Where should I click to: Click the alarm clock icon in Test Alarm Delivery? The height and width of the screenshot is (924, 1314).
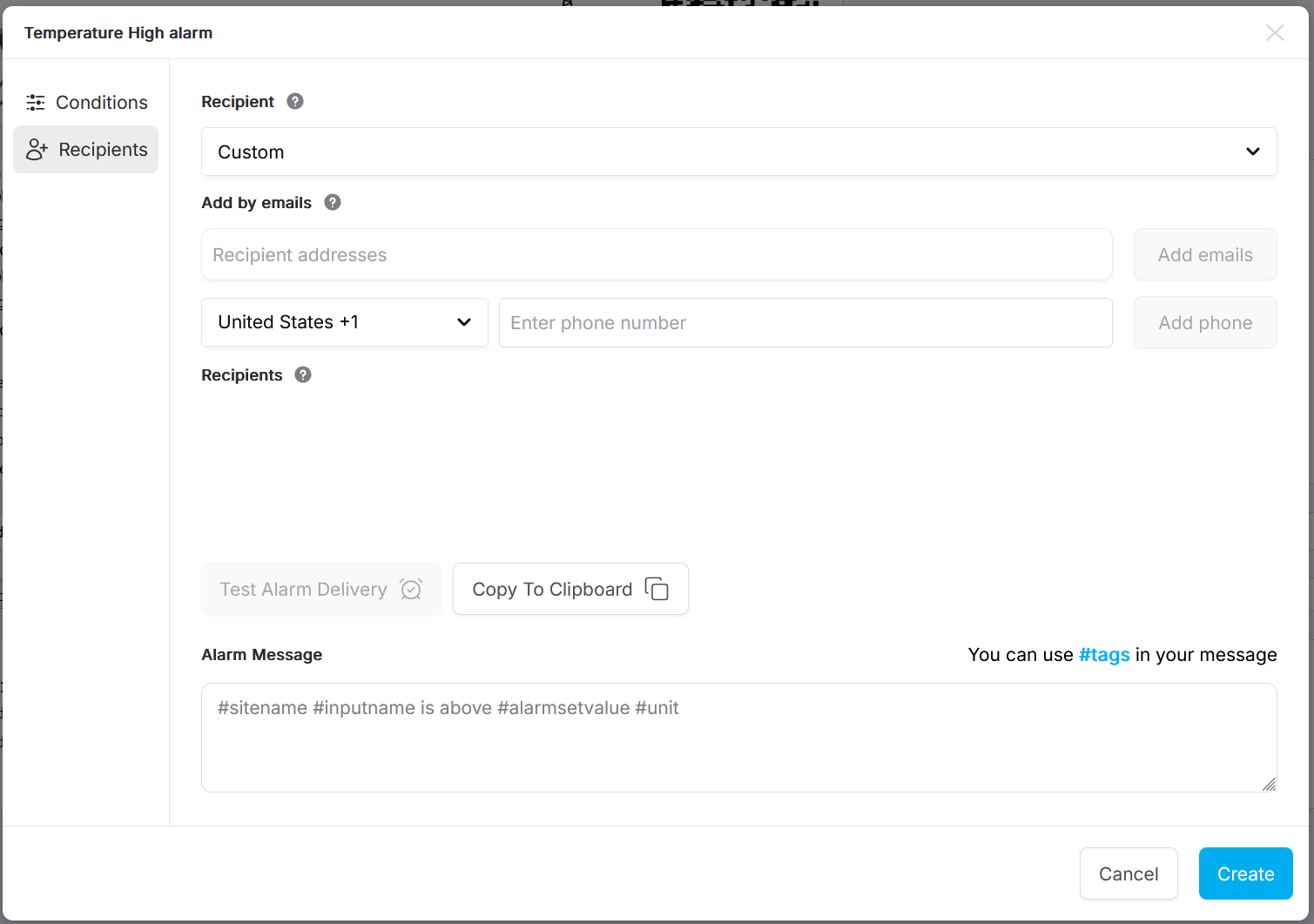click(411, 590)
